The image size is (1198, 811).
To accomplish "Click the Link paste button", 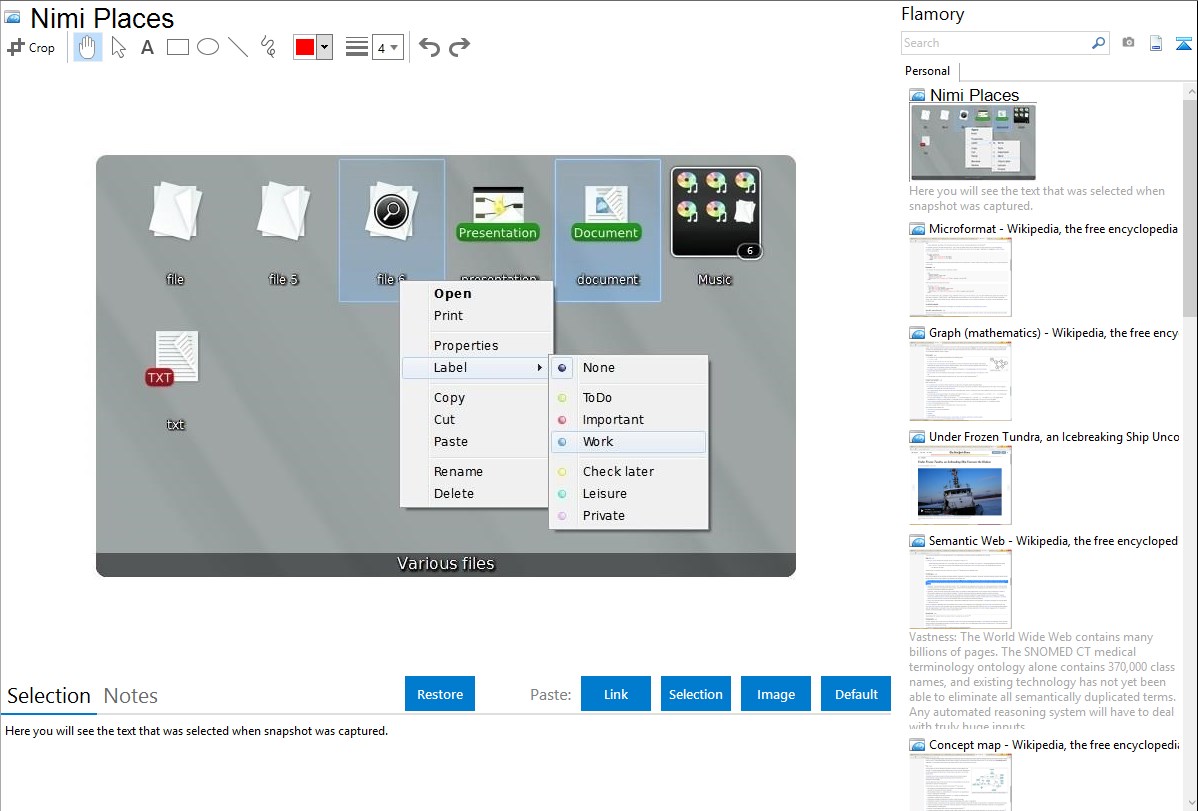I will click(616, 694).
